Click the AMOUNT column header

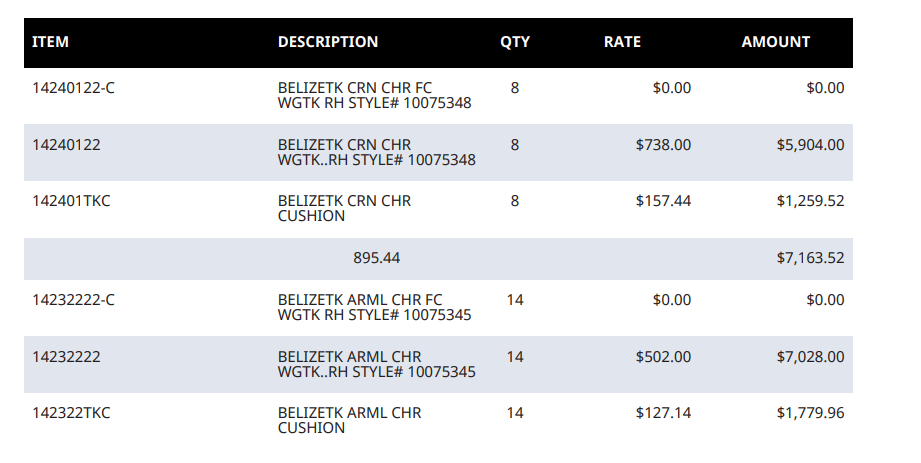[x=775, y=42]
